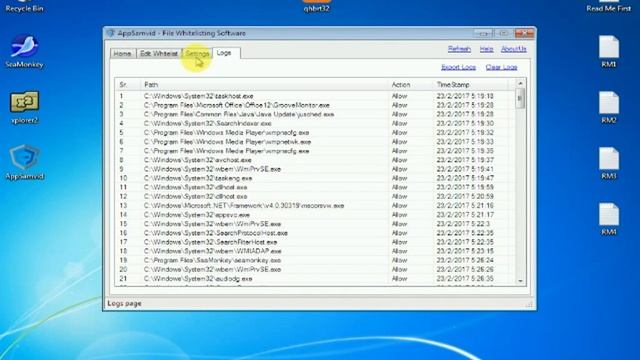Sort by the Time Stamp column header
Image resolution: width=640 pixels, height=360 pixels.
click(x=471, y=84)
